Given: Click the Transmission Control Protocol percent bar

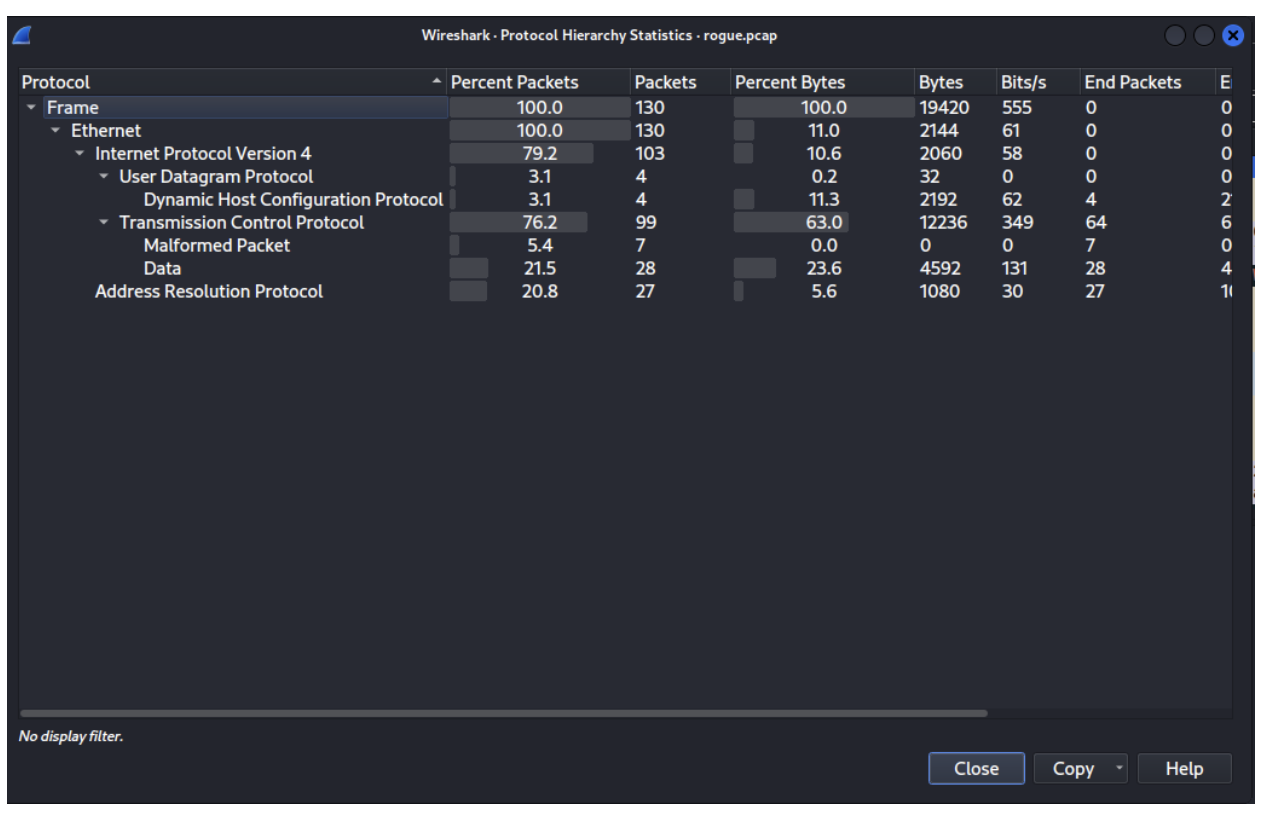Looking at the screenshot, I should (520, 222).
